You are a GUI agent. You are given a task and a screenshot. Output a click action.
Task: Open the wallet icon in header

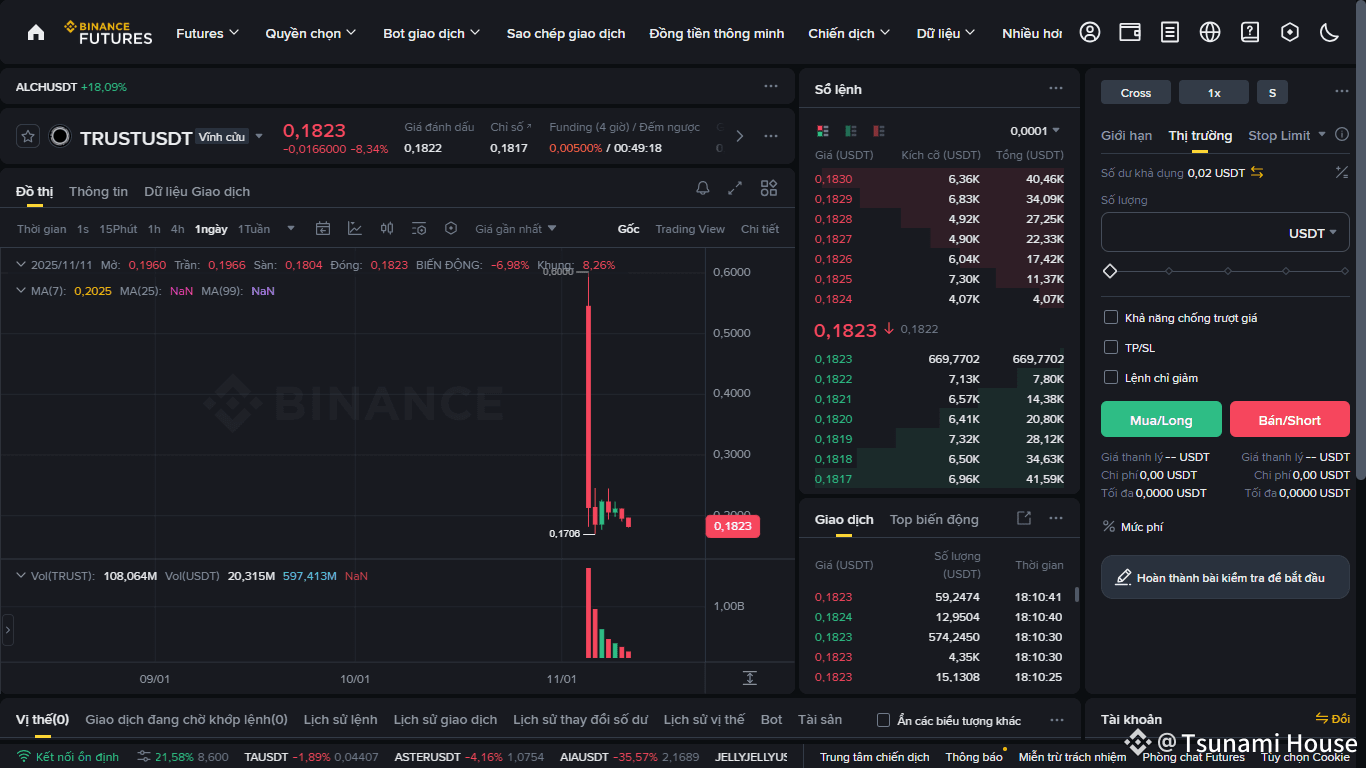tap(1130, 32)
